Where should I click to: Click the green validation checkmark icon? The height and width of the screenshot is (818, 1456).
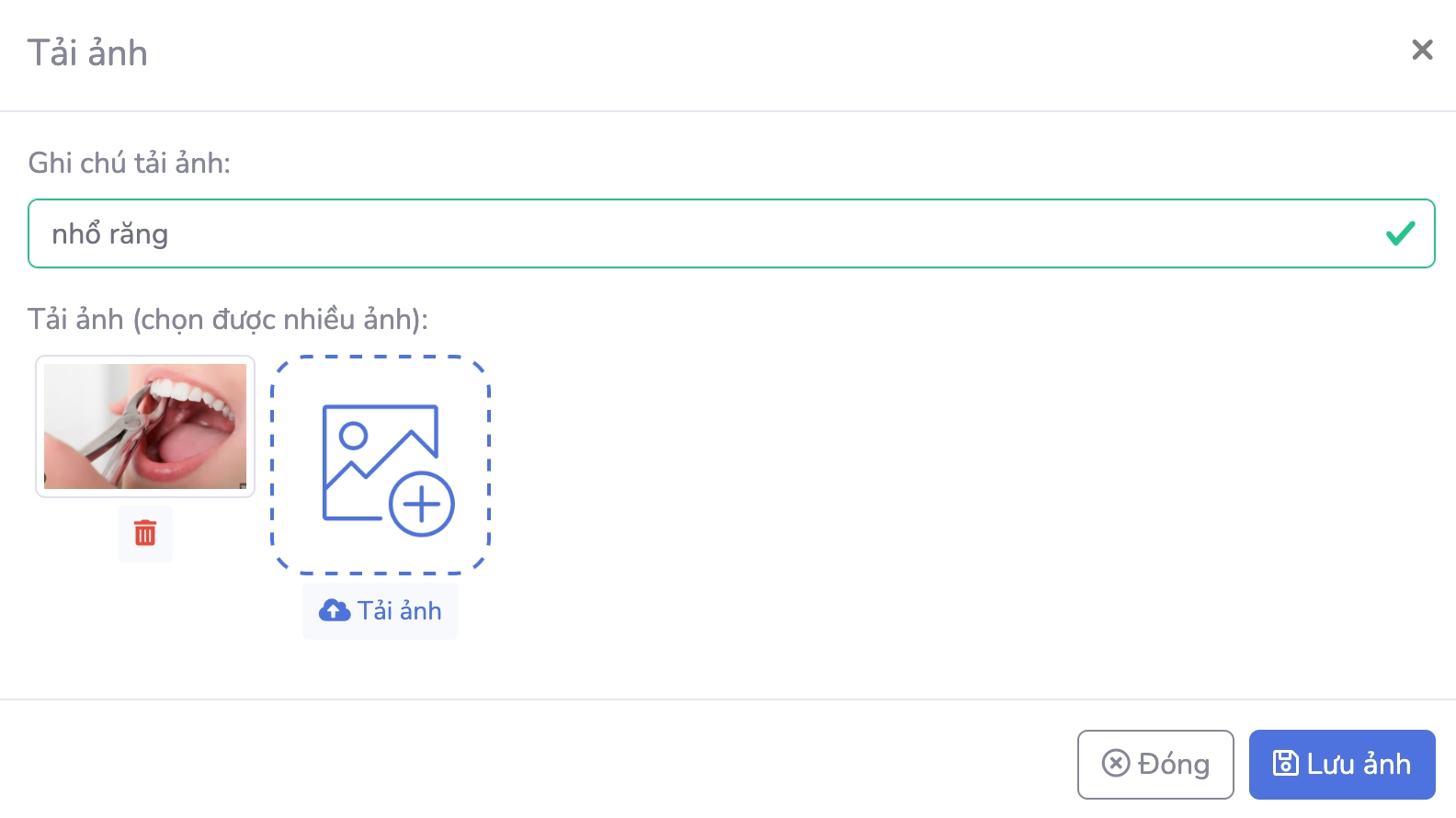coord(1400,233)
